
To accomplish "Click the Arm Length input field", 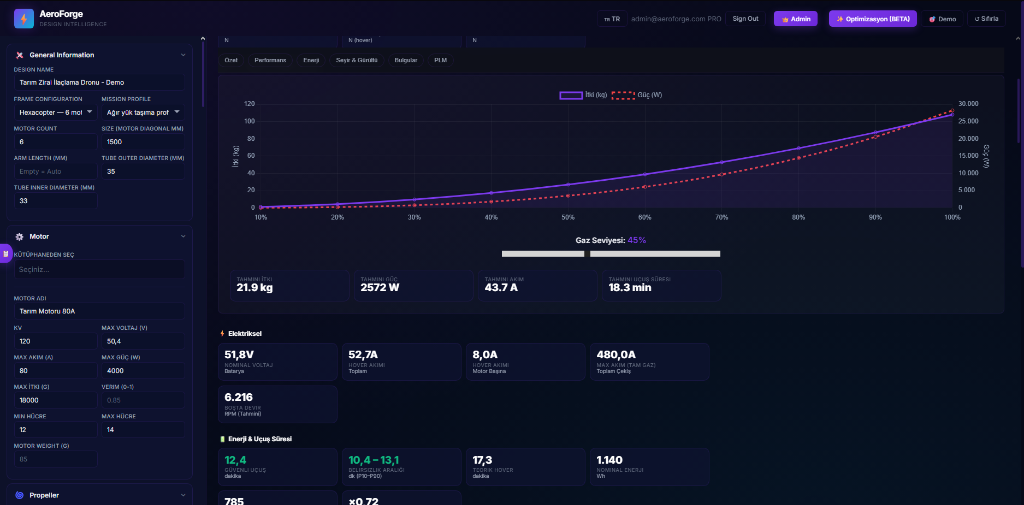I will pyautogui.click(x=56, y=171).
